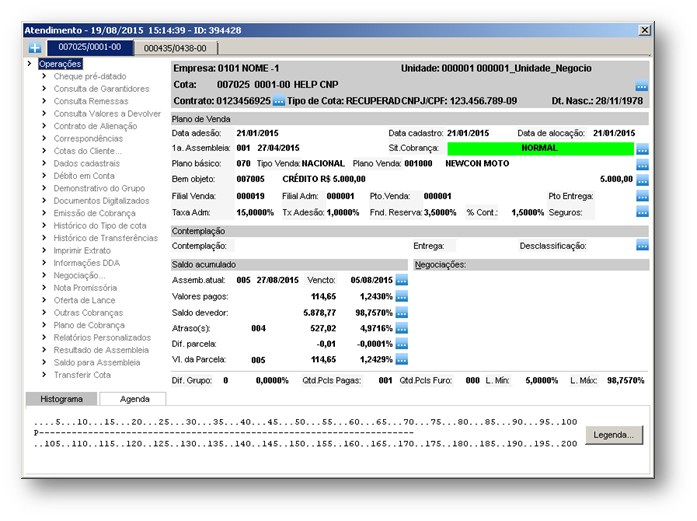This screenshot has width=697, height=521.
Task: Open Histórico do Tipo de cota
Action: [x=100, y=225]
